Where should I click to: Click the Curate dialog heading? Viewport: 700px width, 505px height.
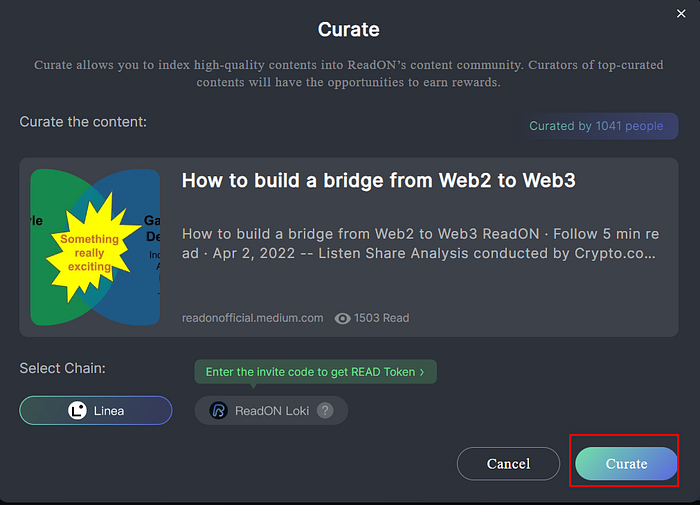point(349,29)
